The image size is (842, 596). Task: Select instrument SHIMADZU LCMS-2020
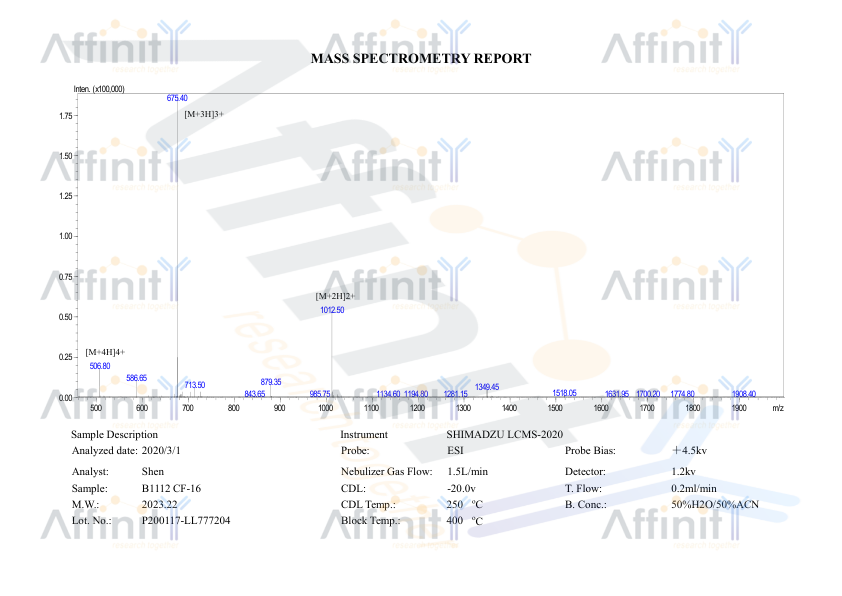505,434
